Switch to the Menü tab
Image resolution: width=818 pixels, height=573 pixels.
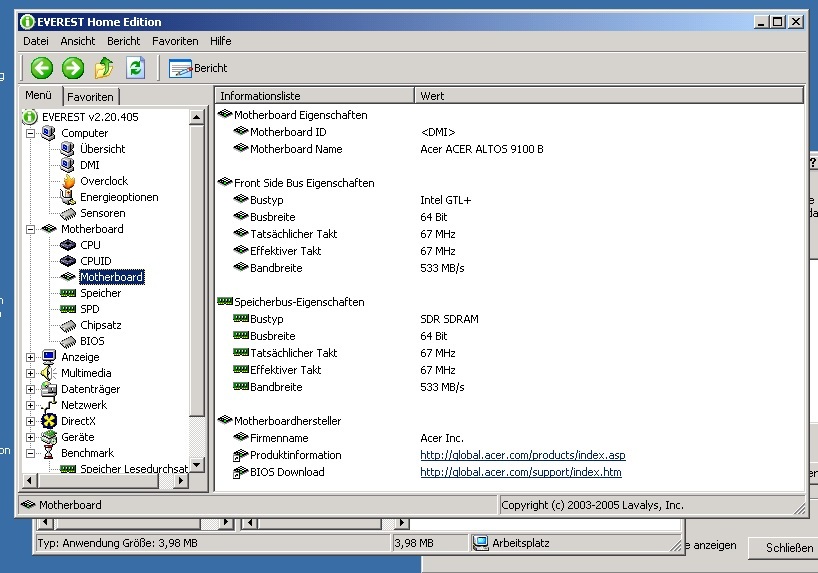[39, 95]
